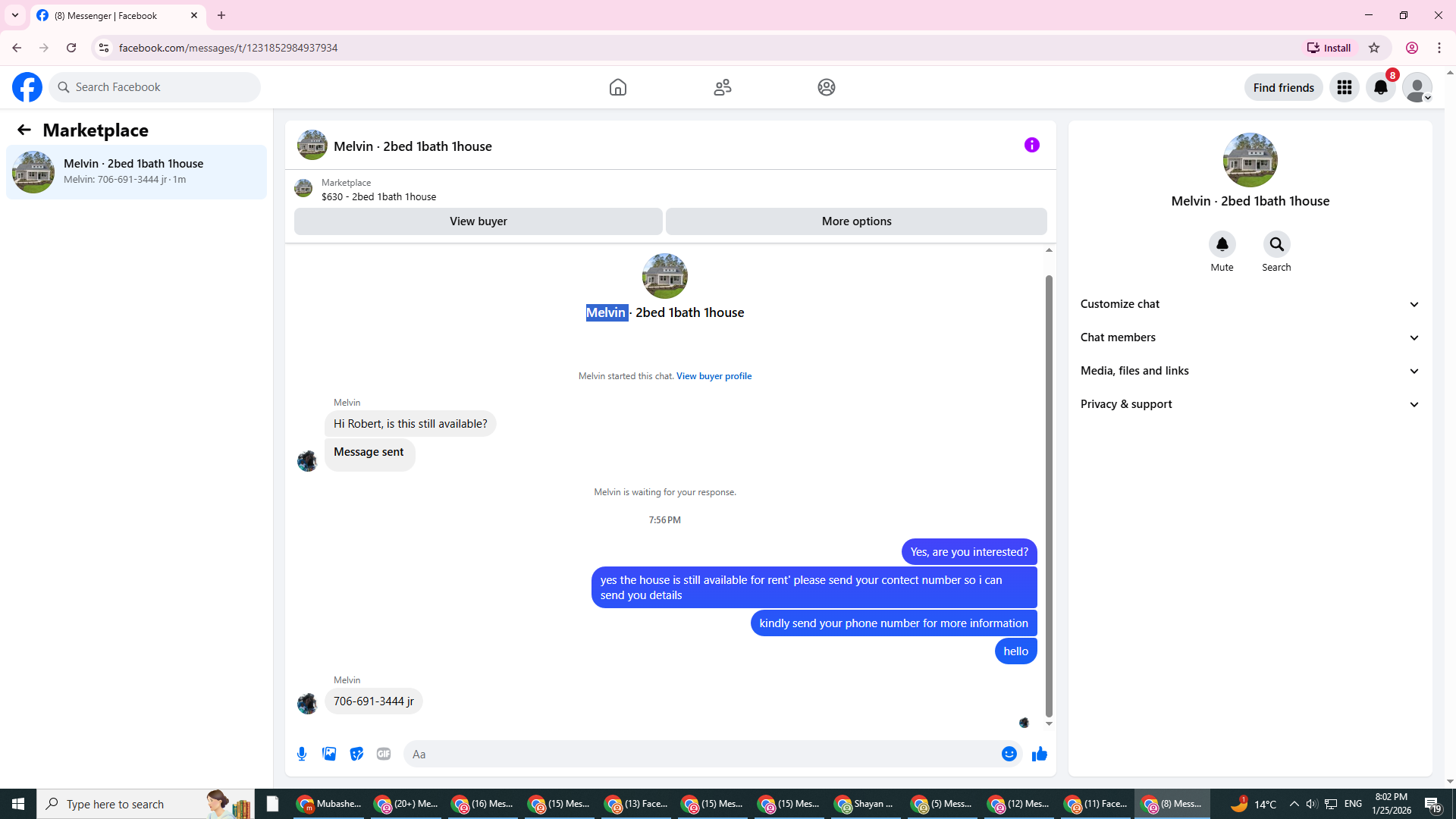
Task: Click the View buyer button
Action: coord(479,221)
